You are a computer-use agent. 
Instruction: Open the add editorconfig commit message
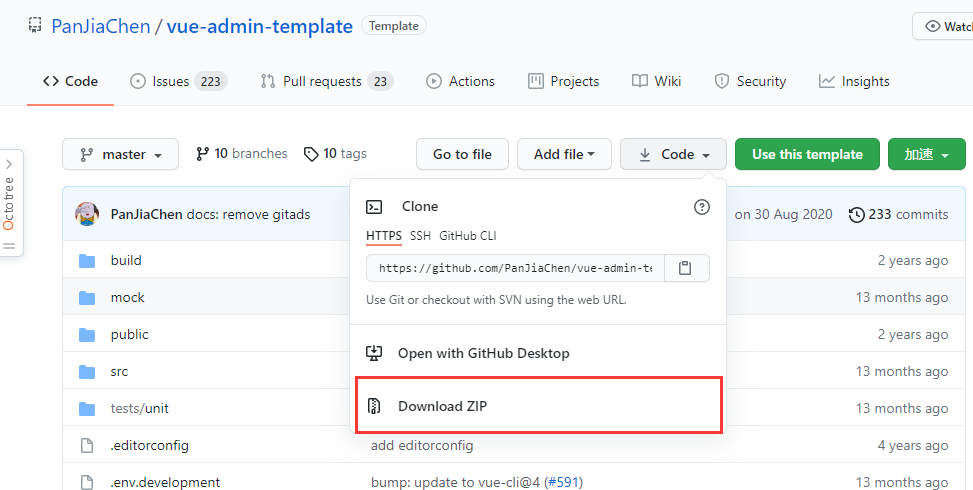422,445
